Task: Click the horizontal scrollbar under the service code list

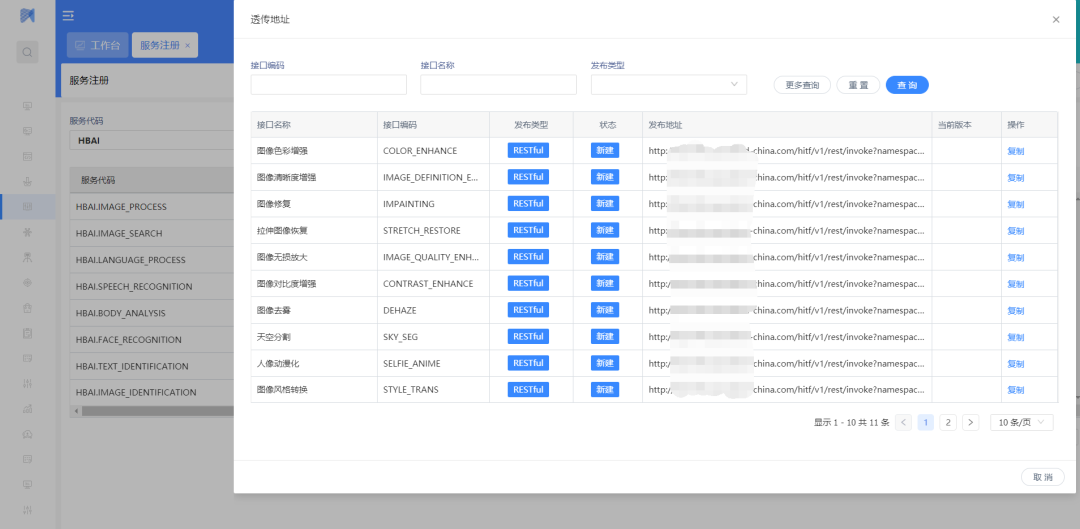Action: tap(150, 411)
